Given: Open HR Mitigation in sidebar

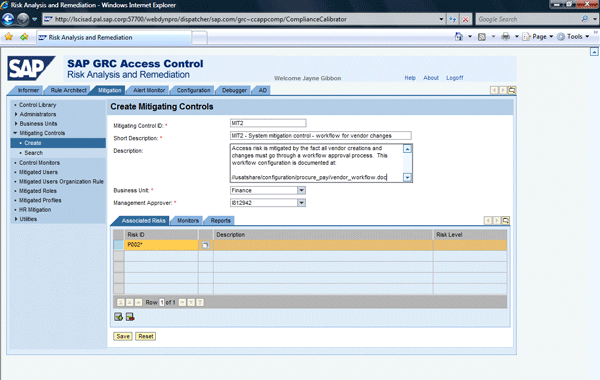Looking at the screenshot, I should (35, 210).
